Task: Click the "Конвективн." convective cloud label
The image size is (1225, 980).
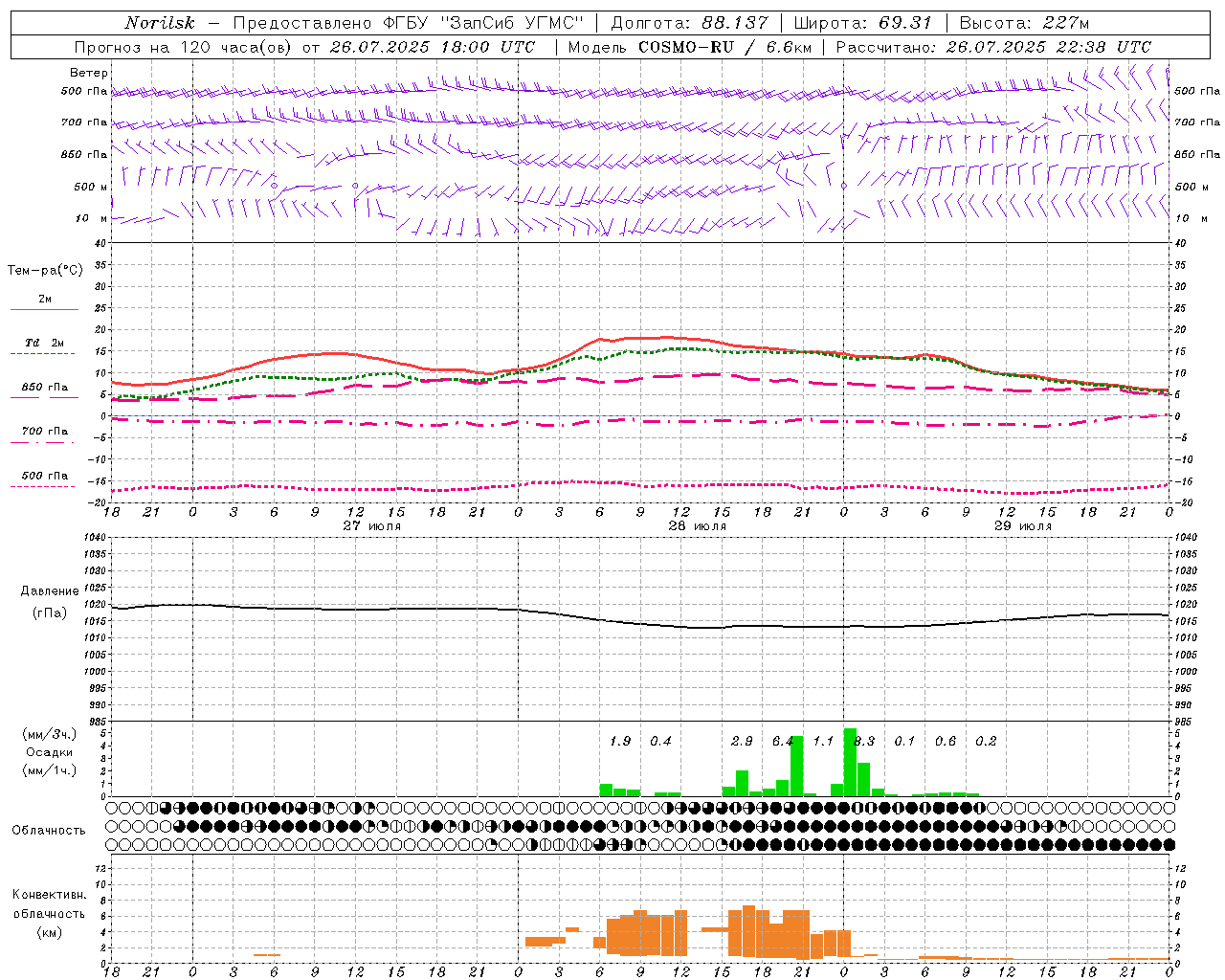Action: coord(49,895)
